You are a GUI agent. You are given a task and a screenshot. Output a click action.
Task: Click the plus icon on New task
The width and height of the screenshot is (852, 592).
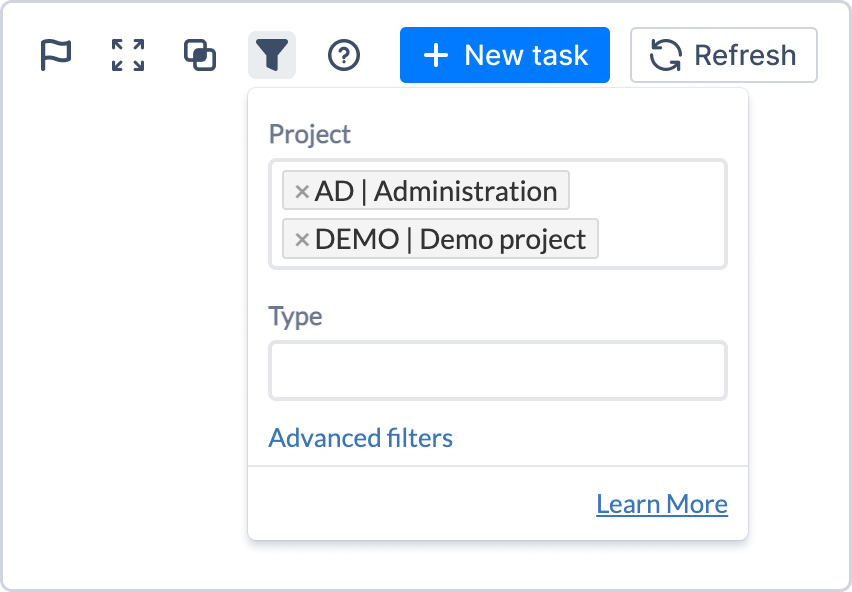click(435, 55)
